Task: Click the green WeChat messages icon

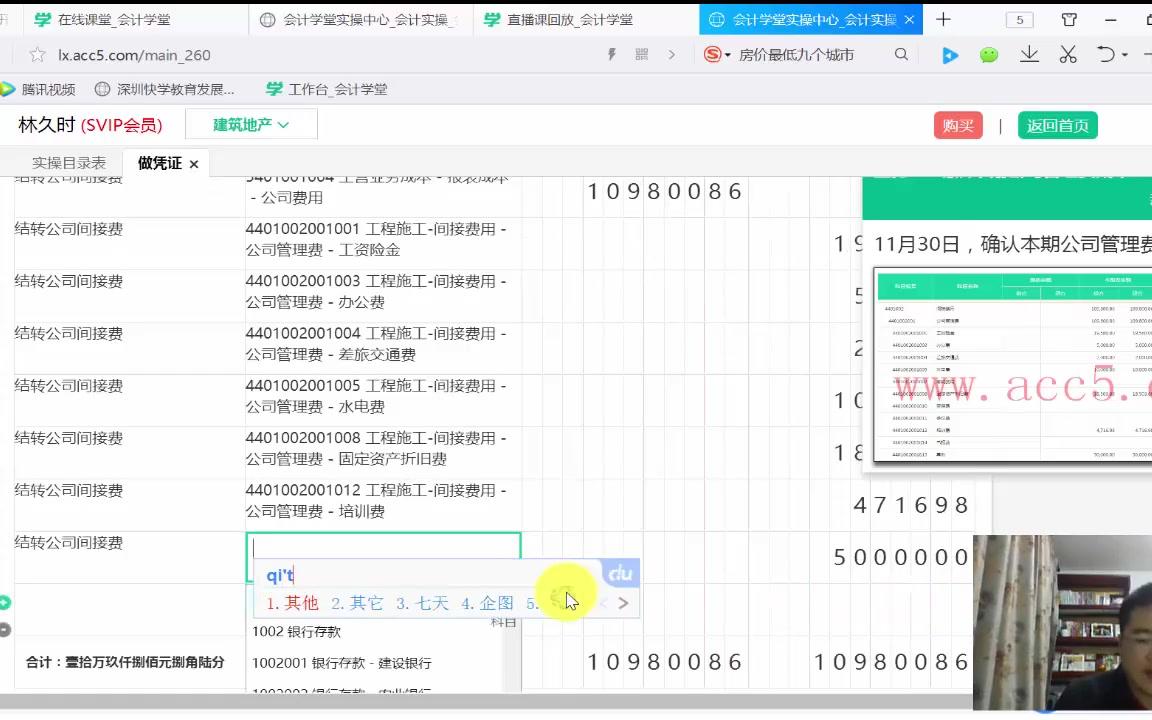Action: 989,56
